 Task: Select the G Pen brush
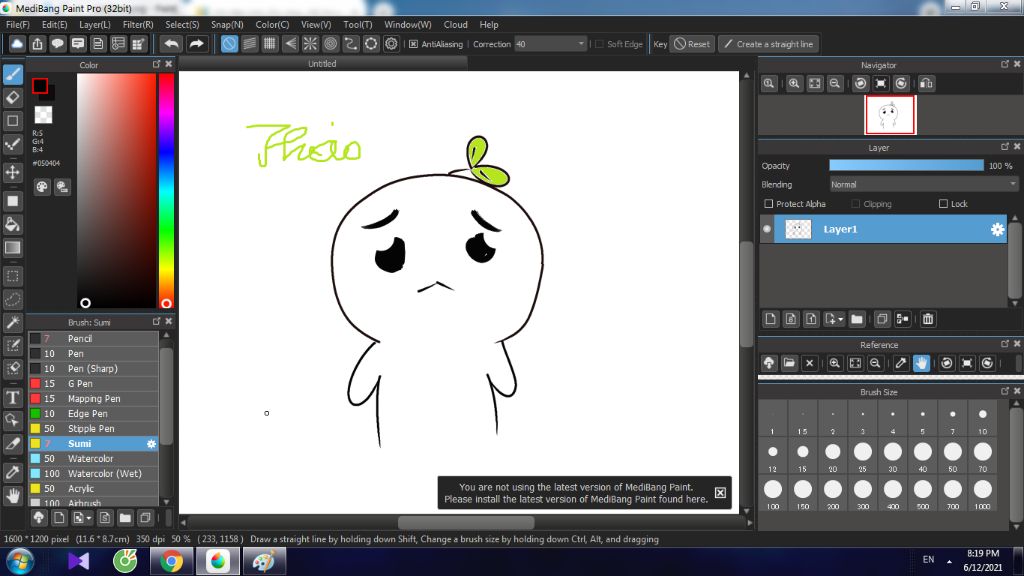[93, 383]
